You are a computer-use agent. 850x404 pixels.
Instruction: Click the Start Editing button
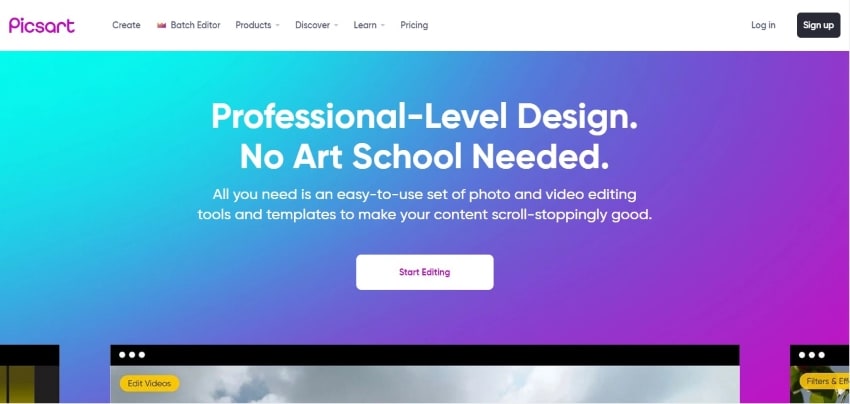425,272
